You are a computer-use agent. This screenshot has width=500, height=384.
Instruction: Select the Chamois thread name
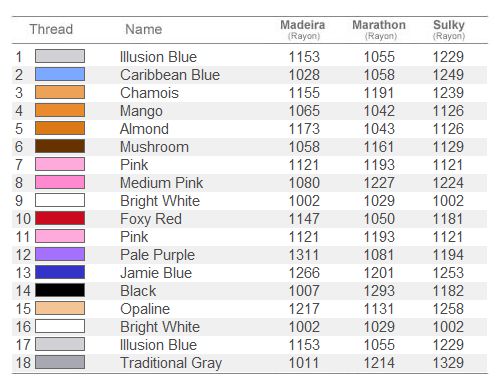point(149,93)
